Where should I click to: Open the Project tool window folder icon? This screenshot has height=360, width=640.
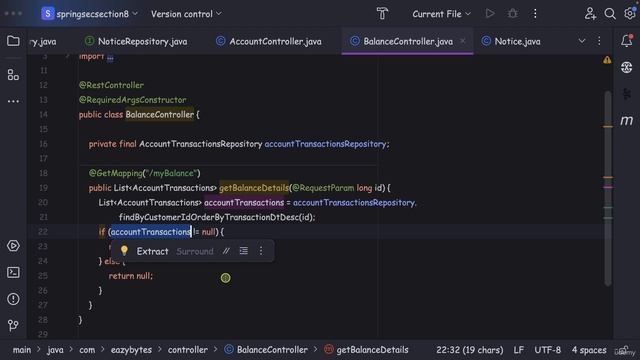point(13,41)
